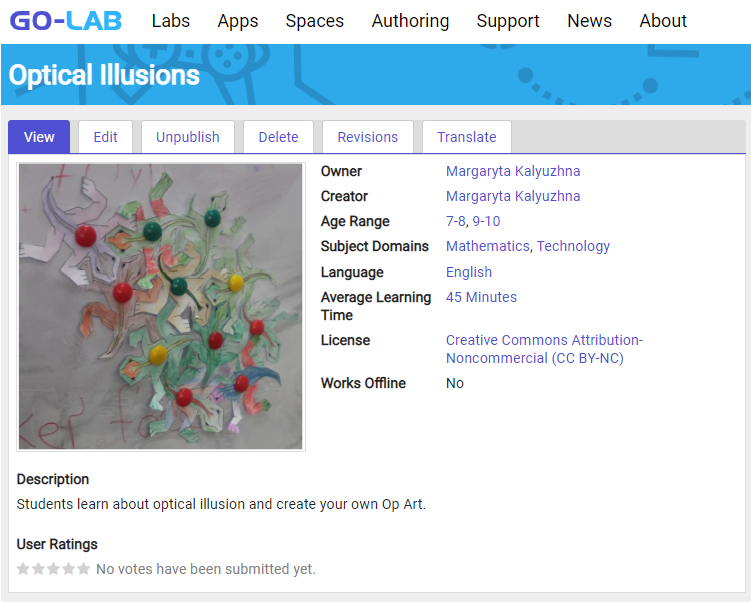
Task: Go to the Spaces menu item
Action: (314, 21)
